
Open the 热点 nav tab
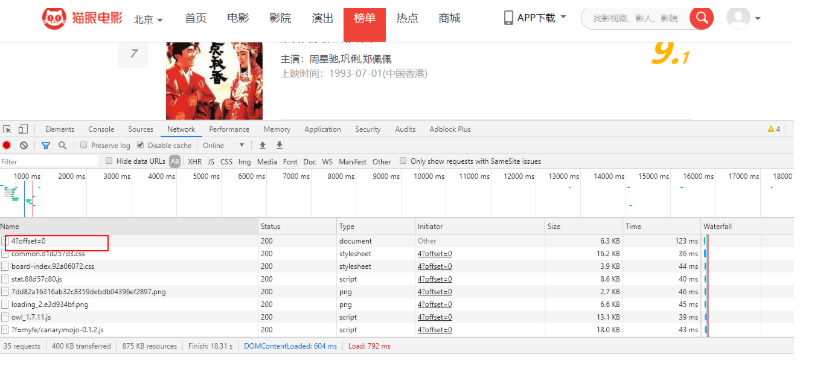click(x=407, y=19)
